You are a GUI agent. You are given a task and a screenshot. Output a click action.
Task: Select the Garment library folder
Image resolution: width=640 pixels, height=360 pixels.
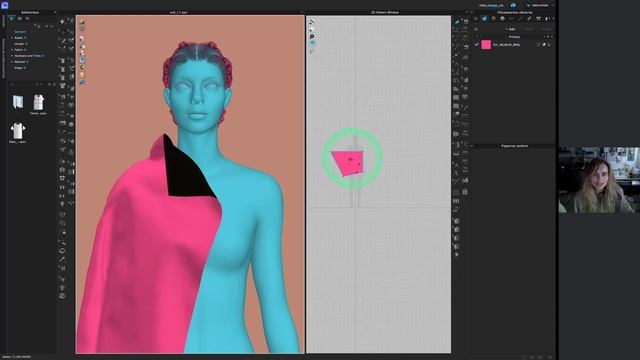(20, 31)
